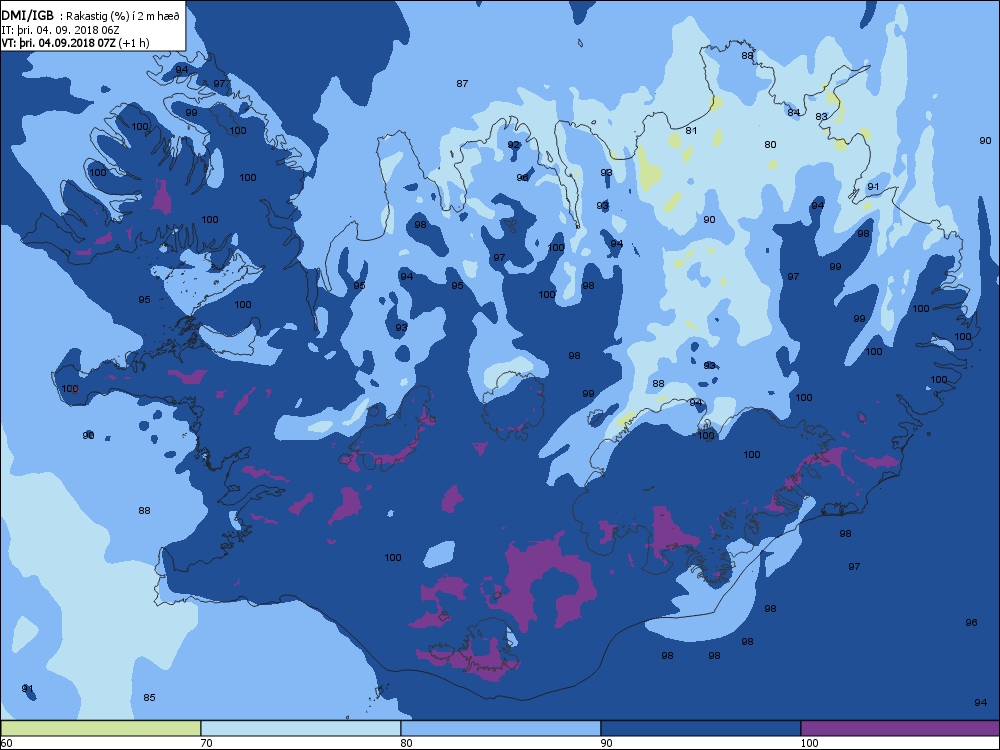1000x750 pixels.
Task: Click the pale blue 70–80 legend swatch
Action: point(300,728)
